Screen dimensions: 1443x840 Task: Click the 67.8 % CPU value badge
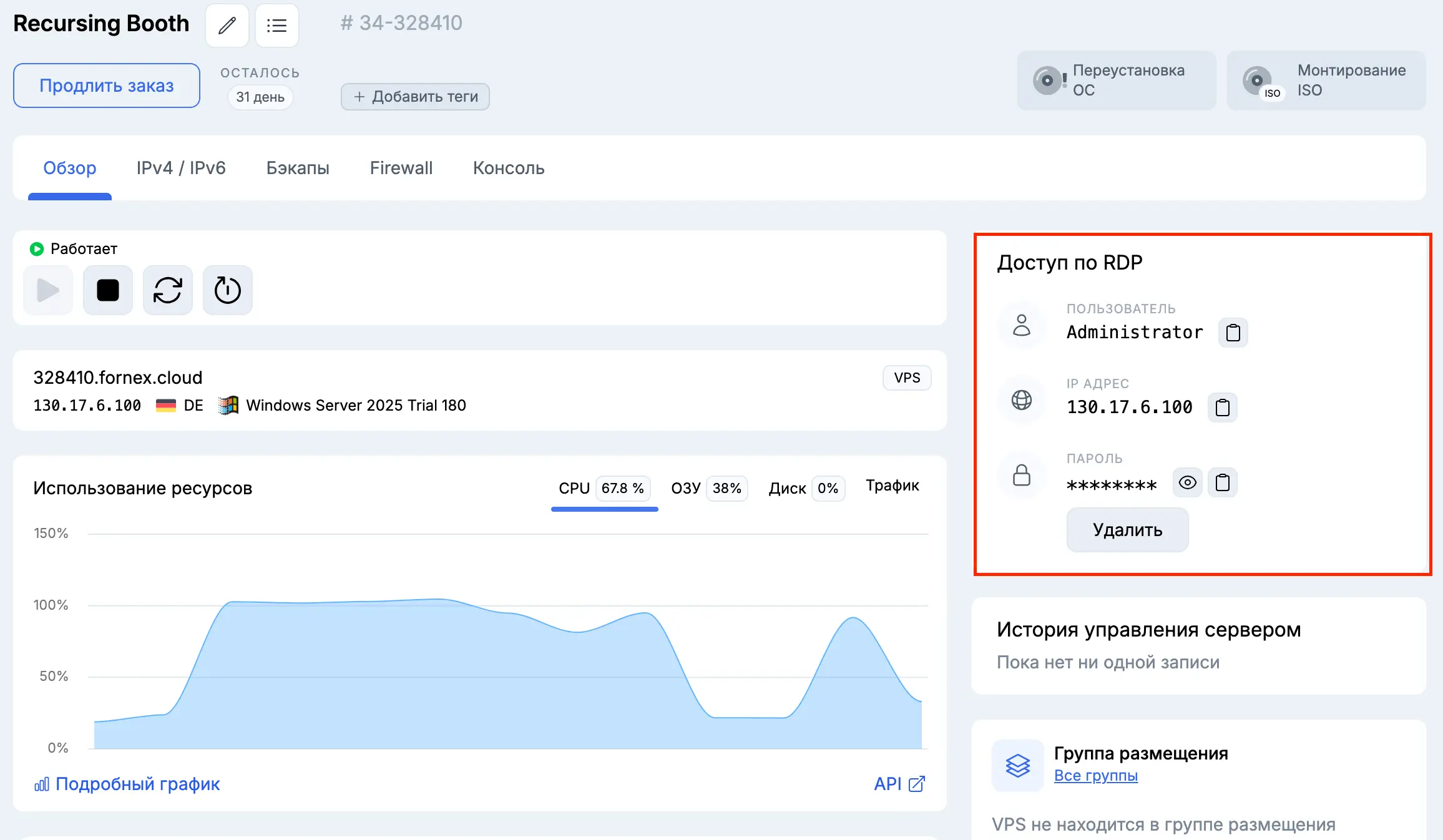pos(623,489)
